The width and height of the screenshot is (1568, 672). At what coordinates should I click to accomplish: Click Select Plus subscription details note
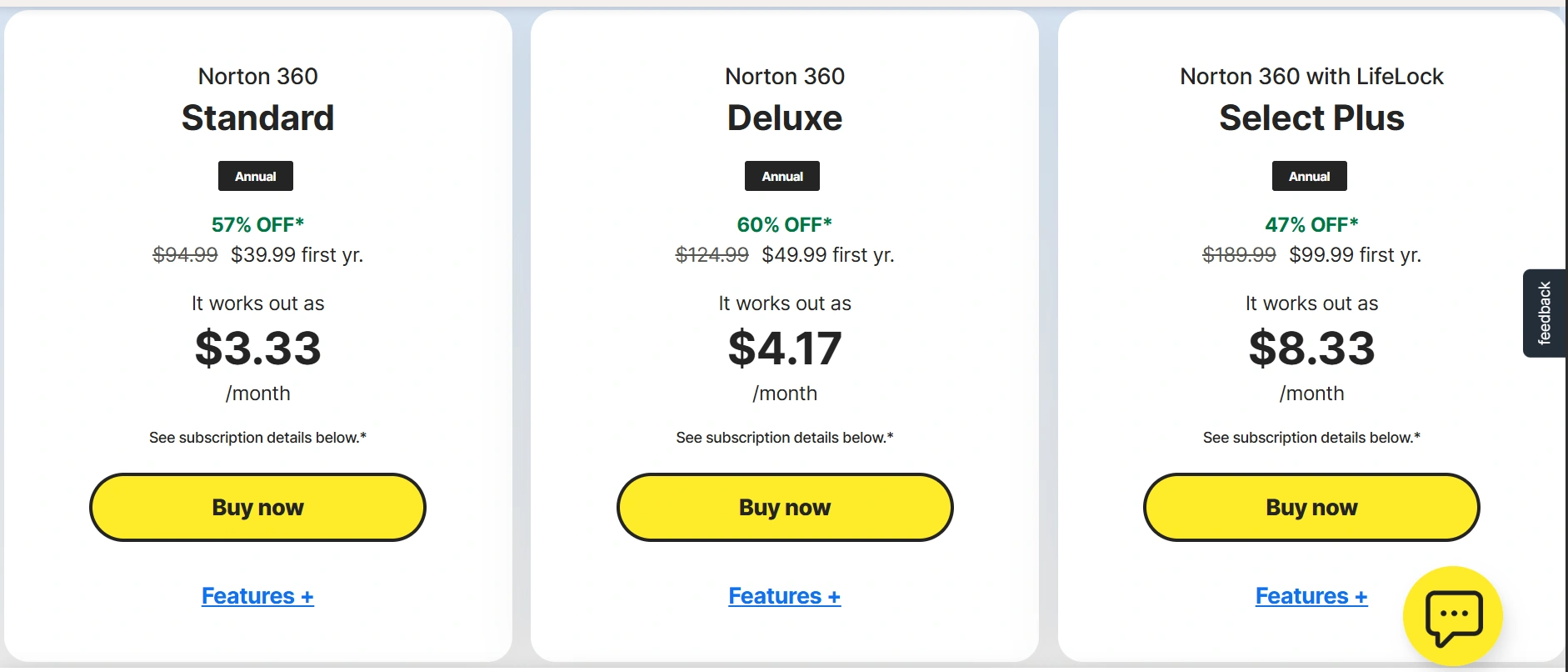pyautogui.click(x=1311, y=438)
